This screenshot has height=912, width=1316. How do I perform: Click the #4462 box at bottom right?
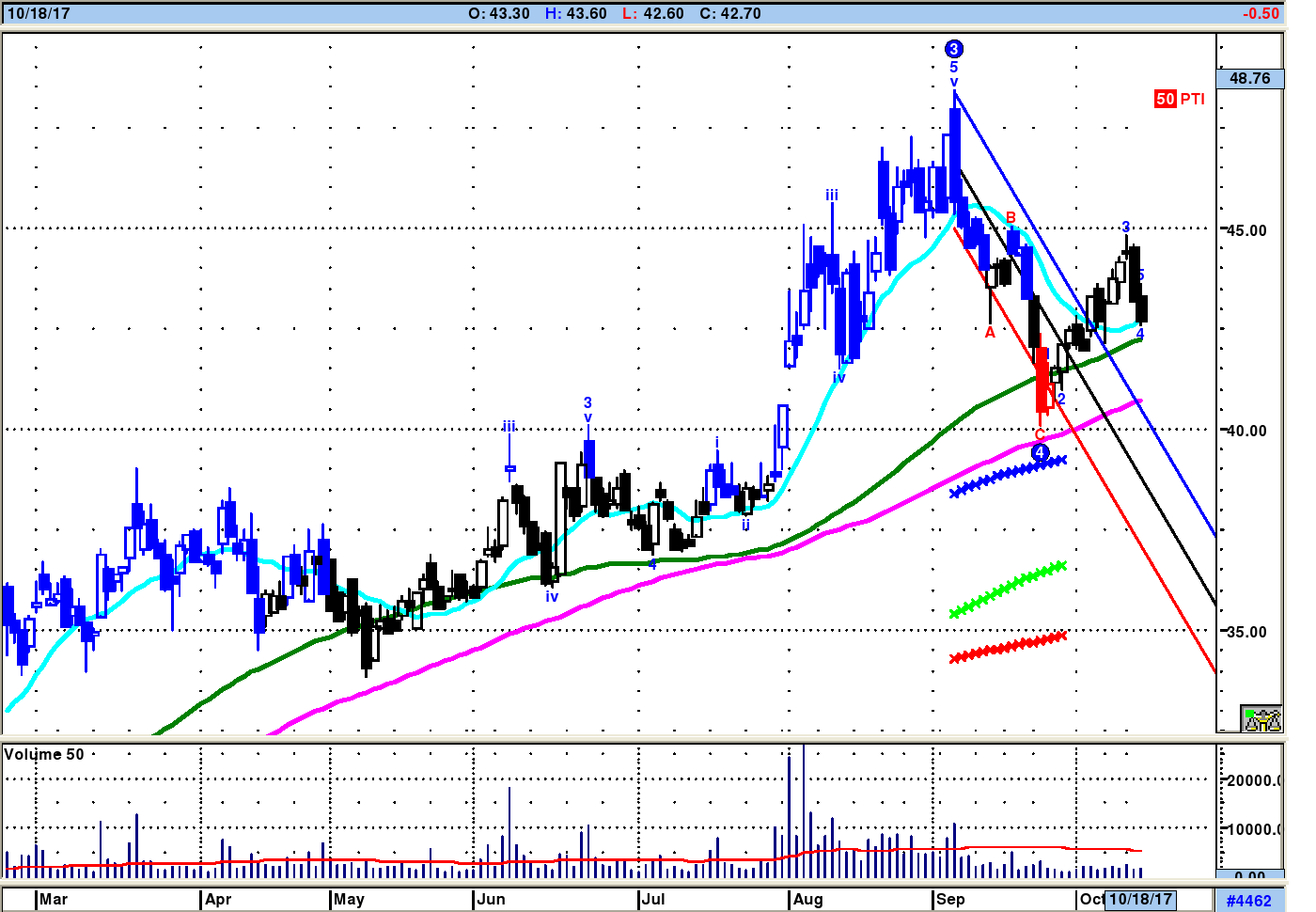point(1249,901)
